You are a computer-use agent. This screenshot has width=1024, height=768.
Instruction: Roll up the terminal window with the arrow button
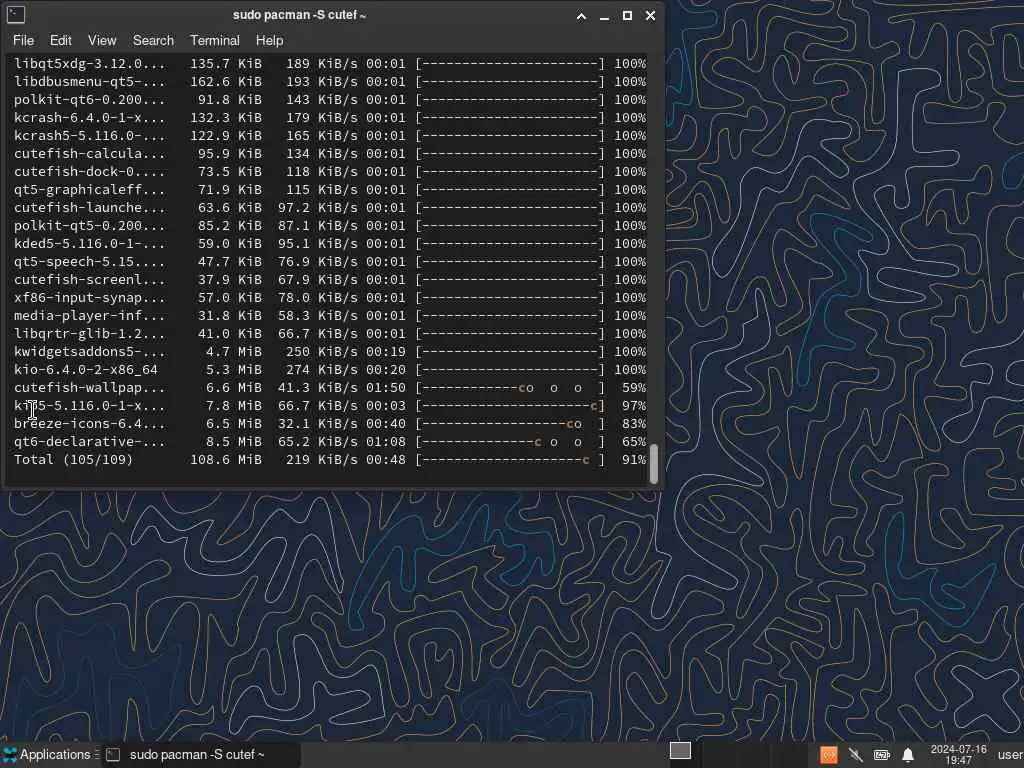pyautogui.click(x=581, y=16)
